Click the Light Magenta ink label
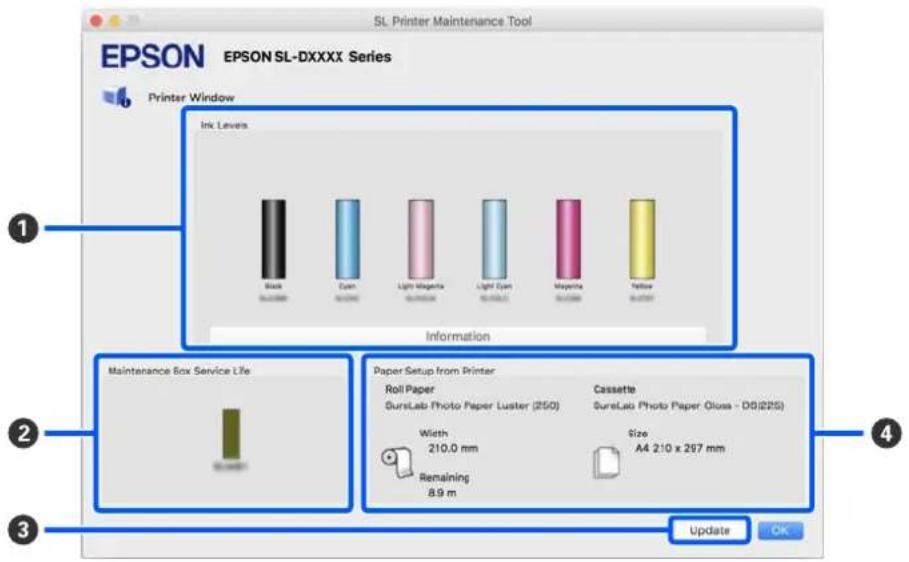909x562 pixels. coord(421,286)
